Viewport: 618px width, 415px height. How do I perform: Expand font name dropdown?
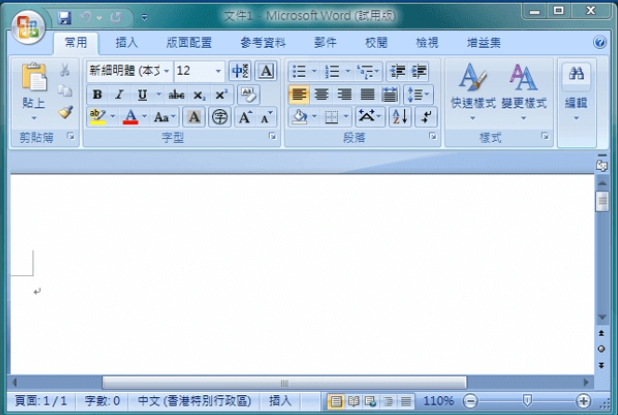click(x=167, y=71)
